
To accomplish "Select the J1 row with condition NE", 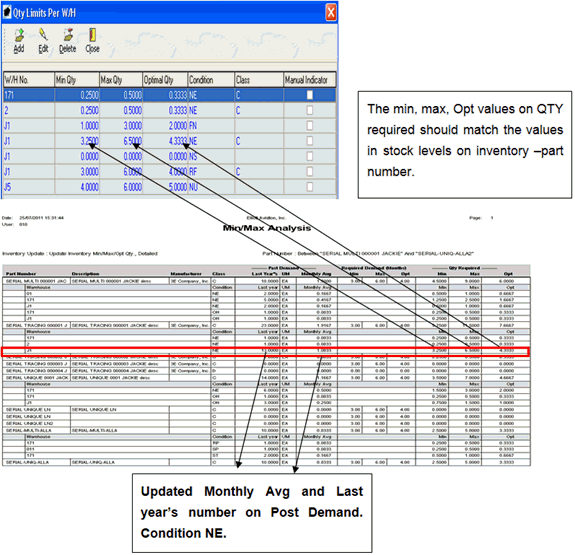I will [x=169, y=141].
